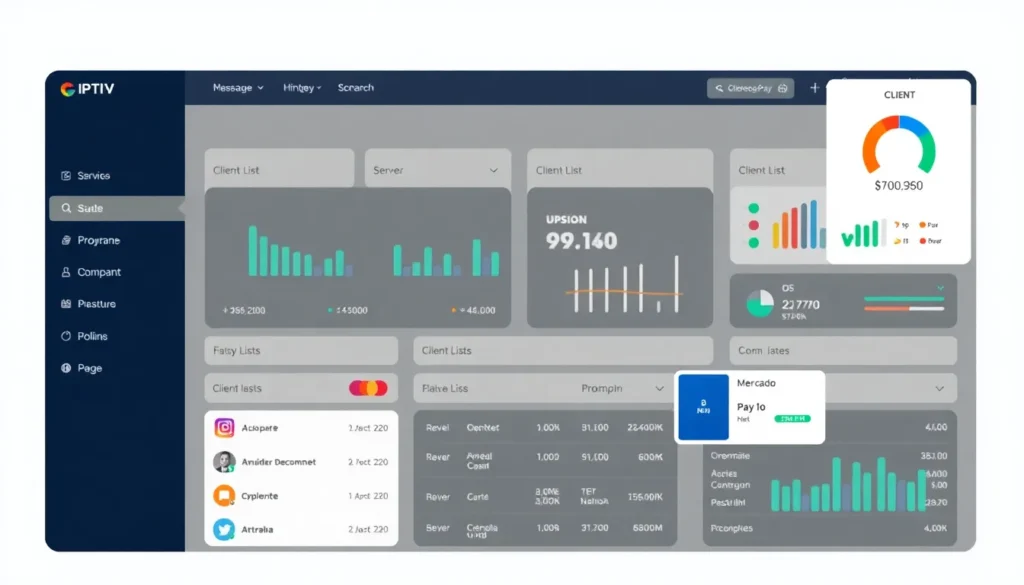The width and height of the screenshot is (1024, 585).
Task: Click the orange chat icon beside Cyplente
Action: tap(224, 495)
